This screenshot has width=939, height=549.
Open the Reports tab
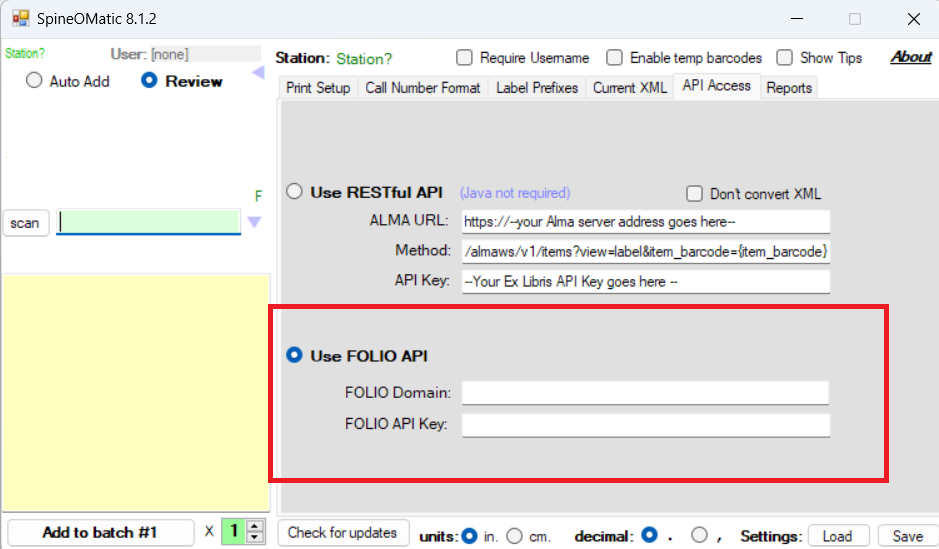point(789,88)
